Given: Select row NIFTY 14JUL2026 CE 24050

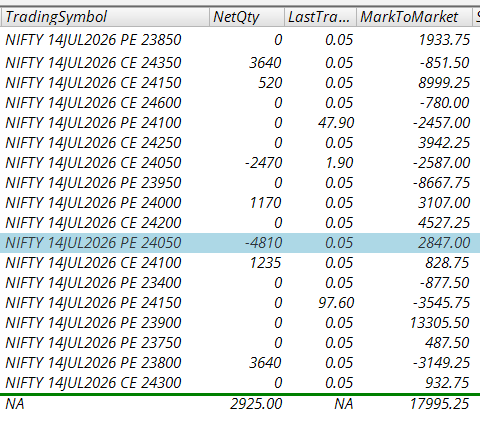Looking at the screenshot, I should [240, 163].
